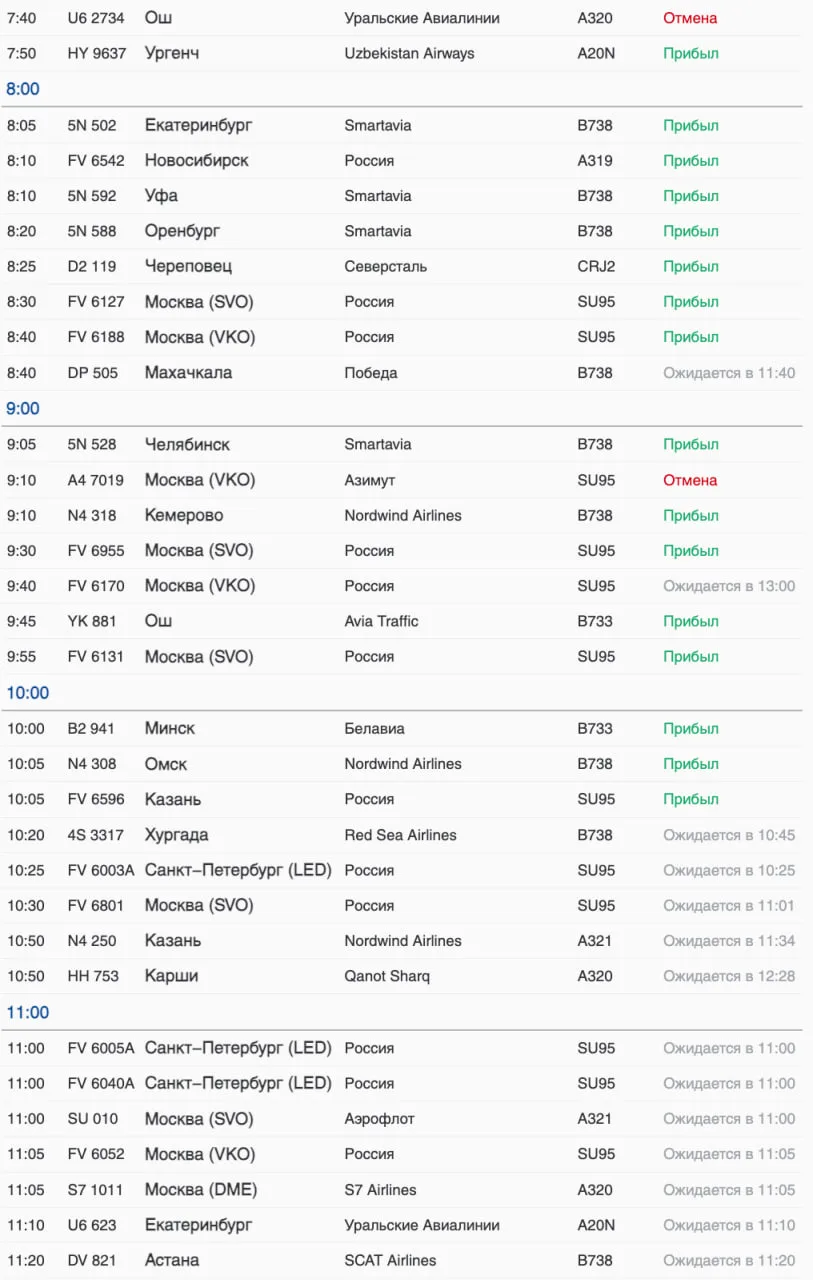The width and height of the screenshot is (813, 1280).
Task: Click the 11:00 hour section header
Action: point(28,1012)
